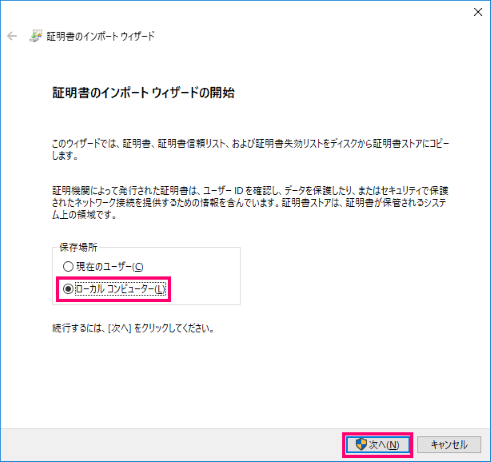Proceed with the 次へ(N) button
Image resolution: width=491 pixels, height=462 pixels.
click(378, 445)
